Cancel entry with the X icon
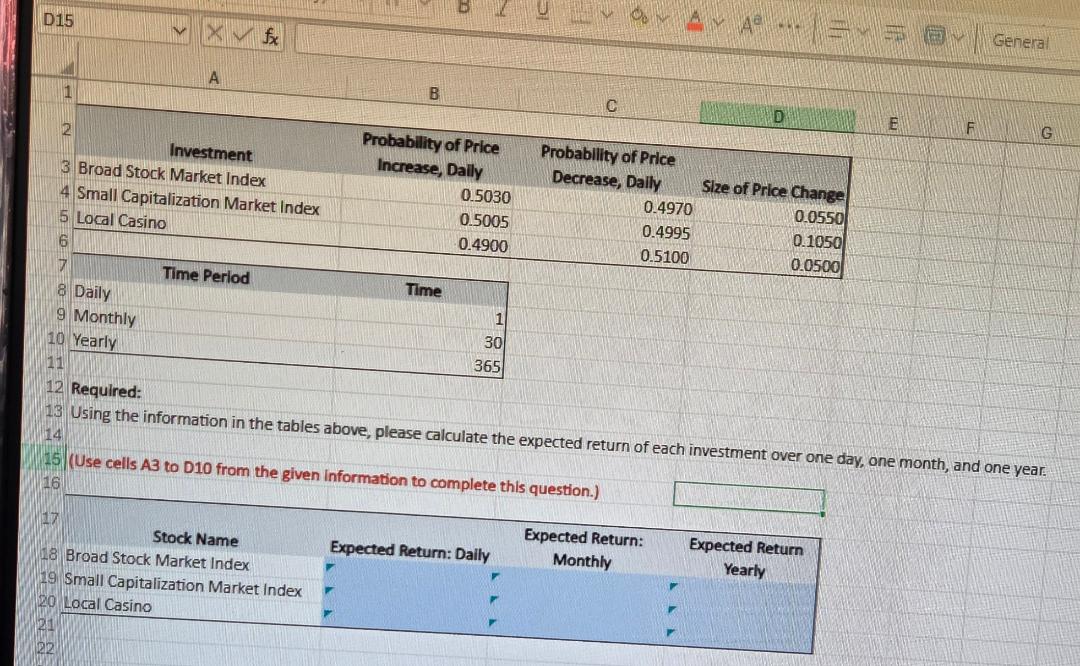Screen dimensions: 1080x666 coord(214,31)
